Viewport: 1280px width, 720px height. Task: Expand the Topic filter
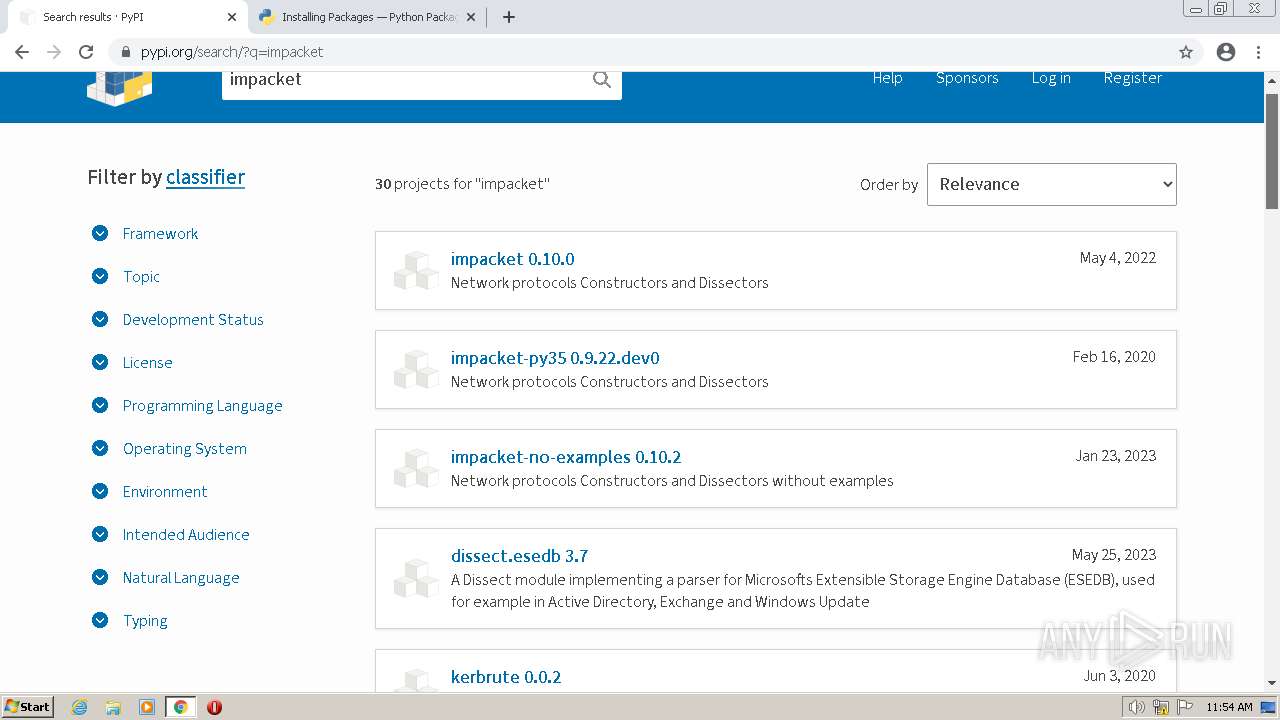100,276
